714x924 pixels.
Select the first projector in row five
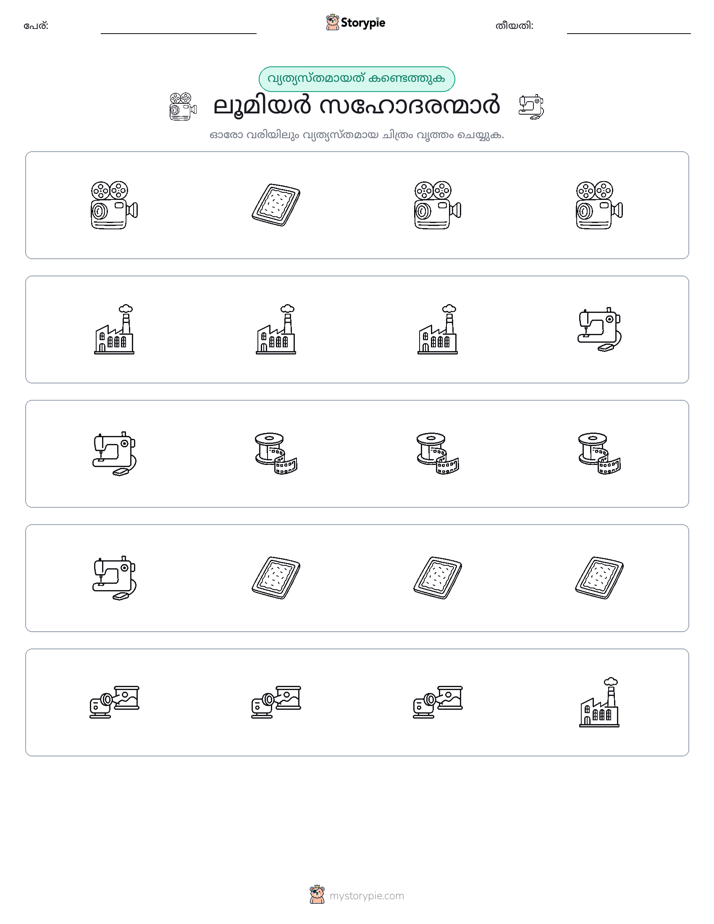[x=114, y=702]
